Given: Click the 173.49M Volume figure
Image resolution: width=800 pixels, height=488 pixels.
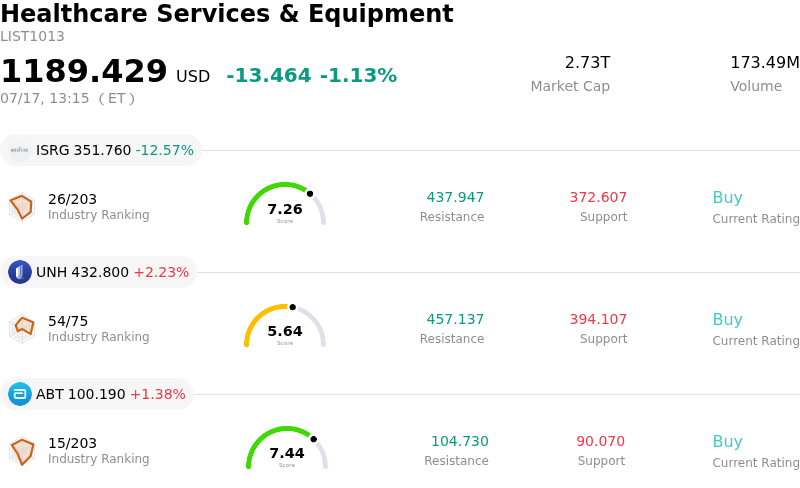Looking at the screenshot, I should click(x=765, y=62).
